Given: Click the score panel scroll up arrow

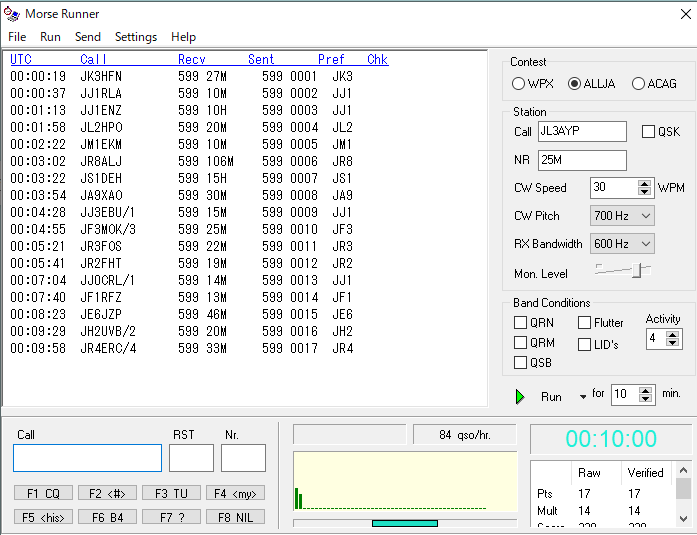Looking at the screenshot, I should coord(683,470).
